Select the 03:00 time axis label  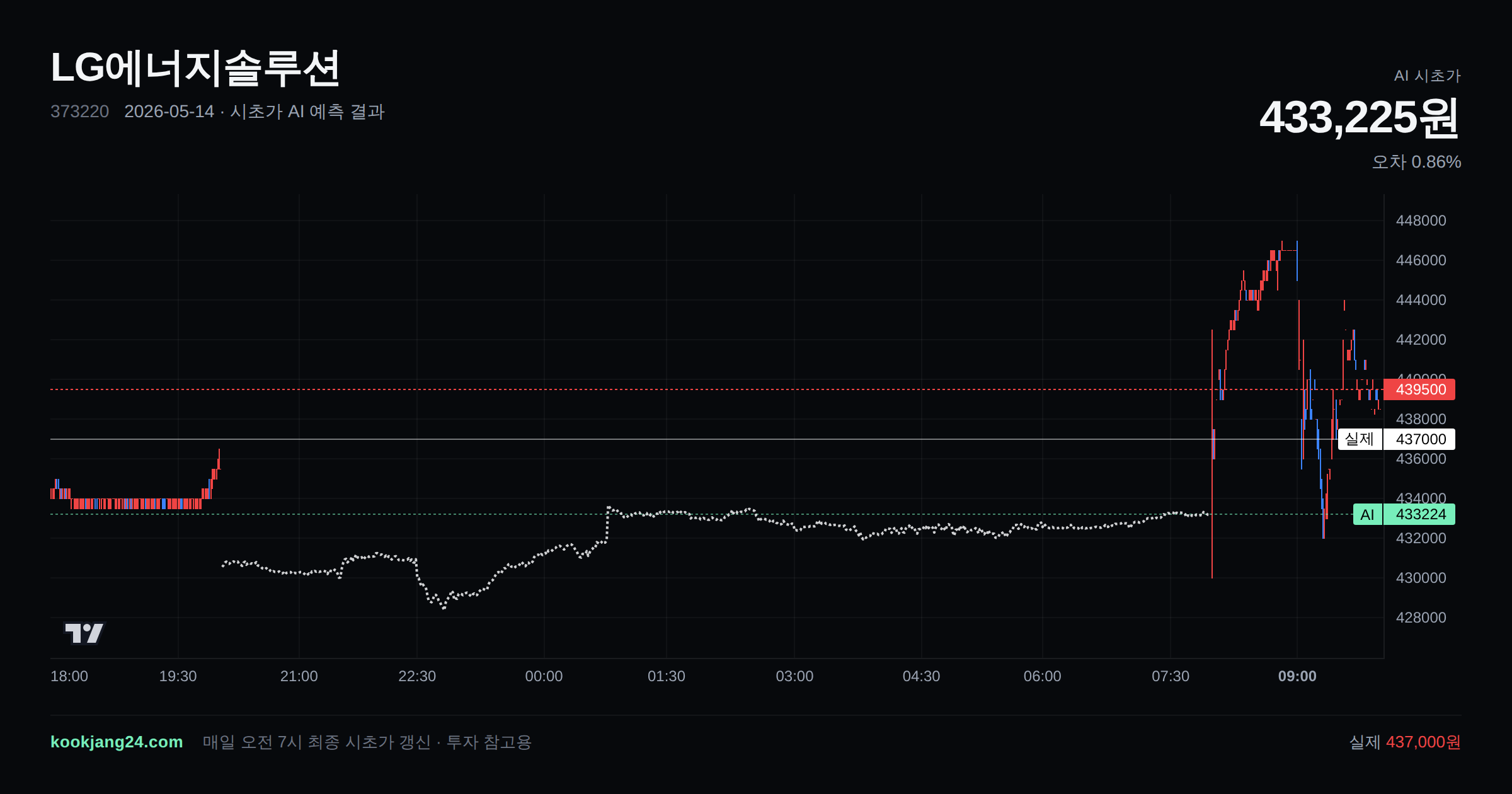[x=794, y=676]
